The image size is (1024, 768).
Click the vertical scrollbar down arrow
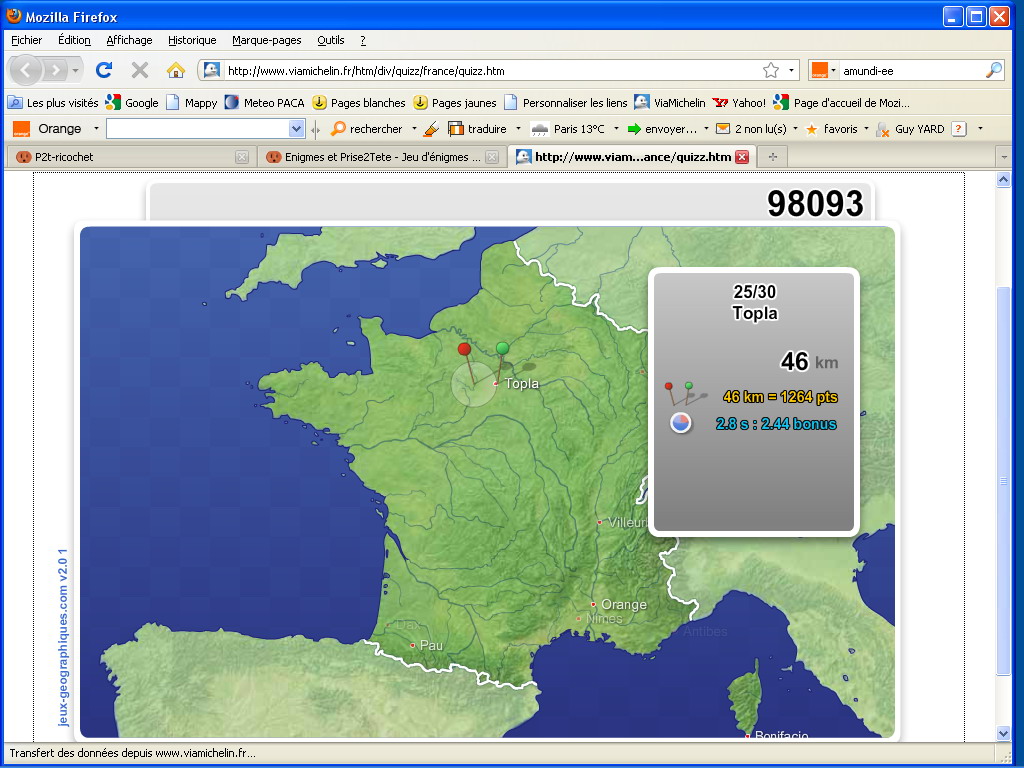[x=1004, y=733]
